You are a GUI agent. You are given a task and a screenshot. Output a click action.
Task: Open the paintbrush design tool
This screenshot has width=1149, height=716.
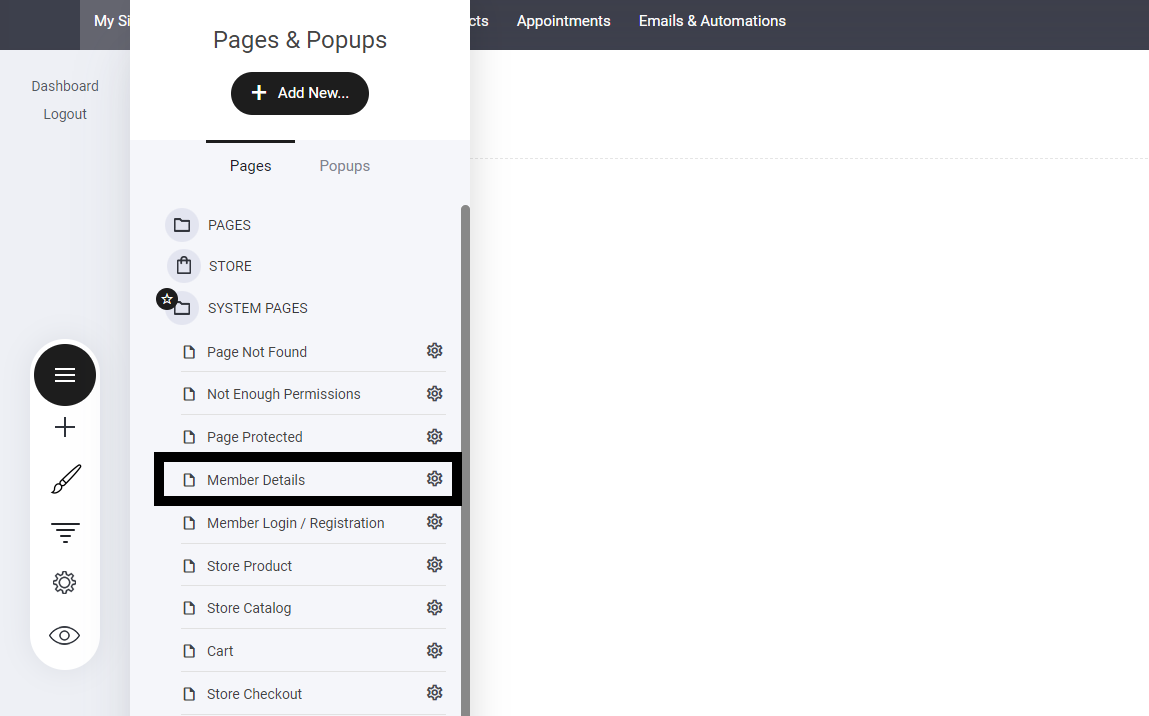click(x=65, y=480)
